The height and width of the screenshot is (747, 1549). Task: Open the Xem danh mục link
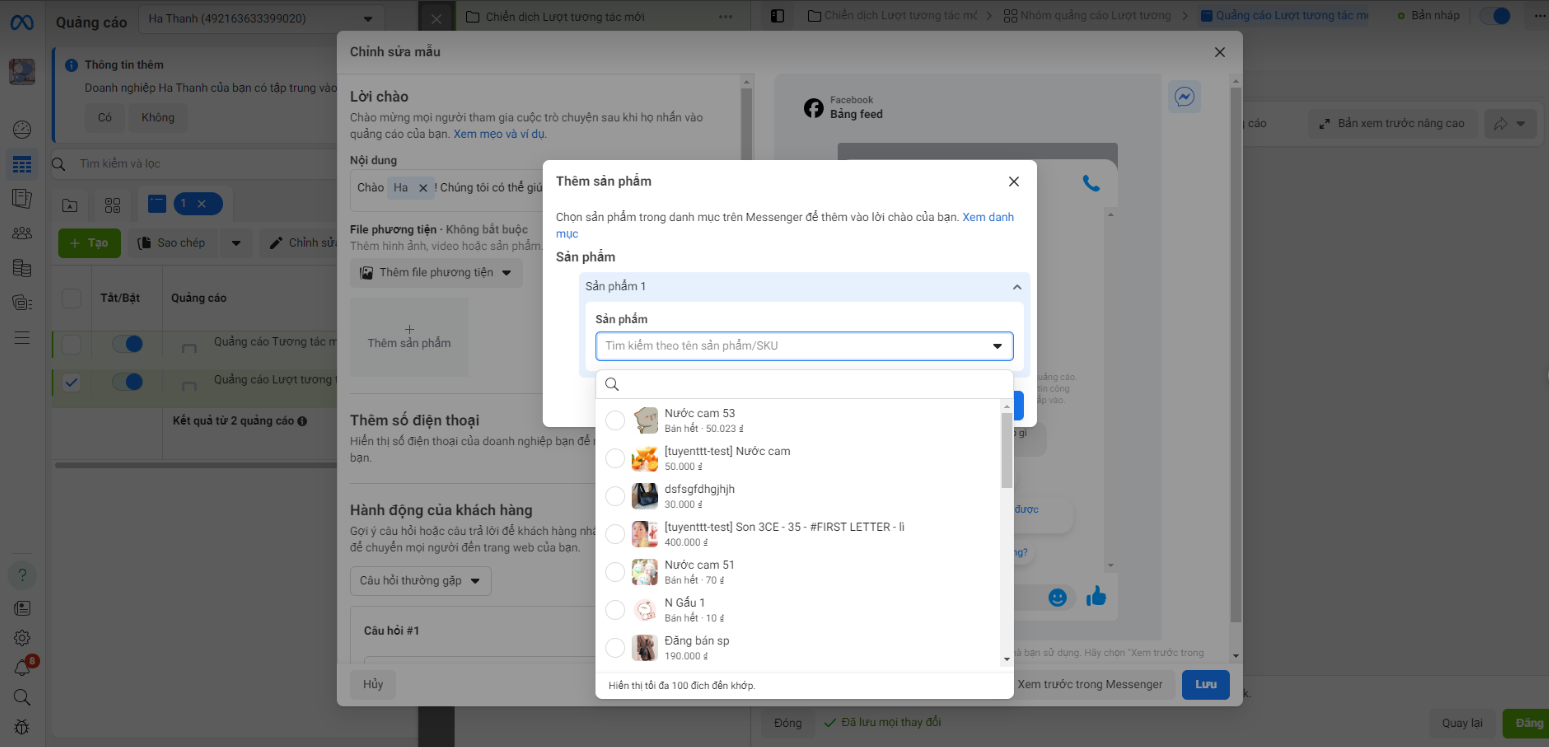click(785, 225)
